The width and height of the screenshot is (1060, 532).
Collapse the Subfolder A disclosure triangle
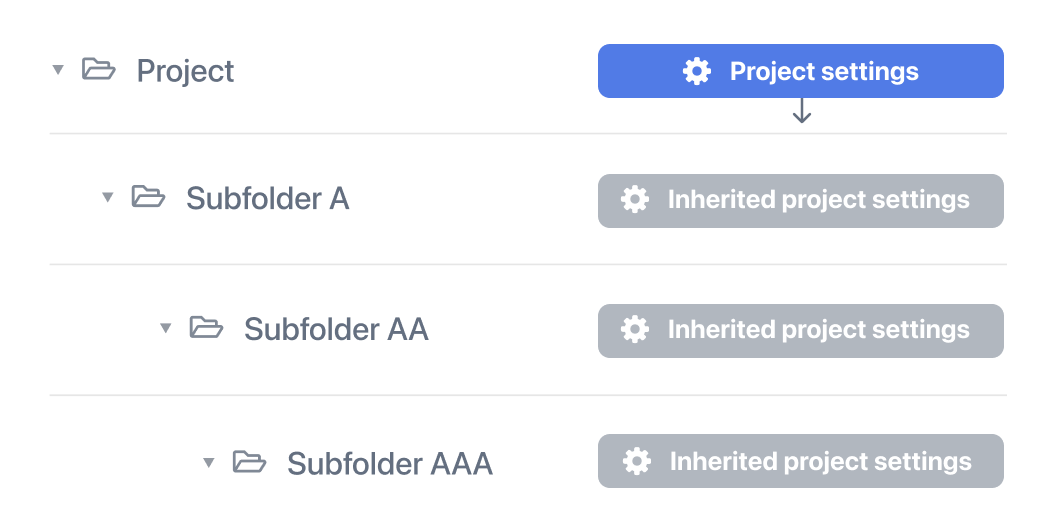pos(107,197)
